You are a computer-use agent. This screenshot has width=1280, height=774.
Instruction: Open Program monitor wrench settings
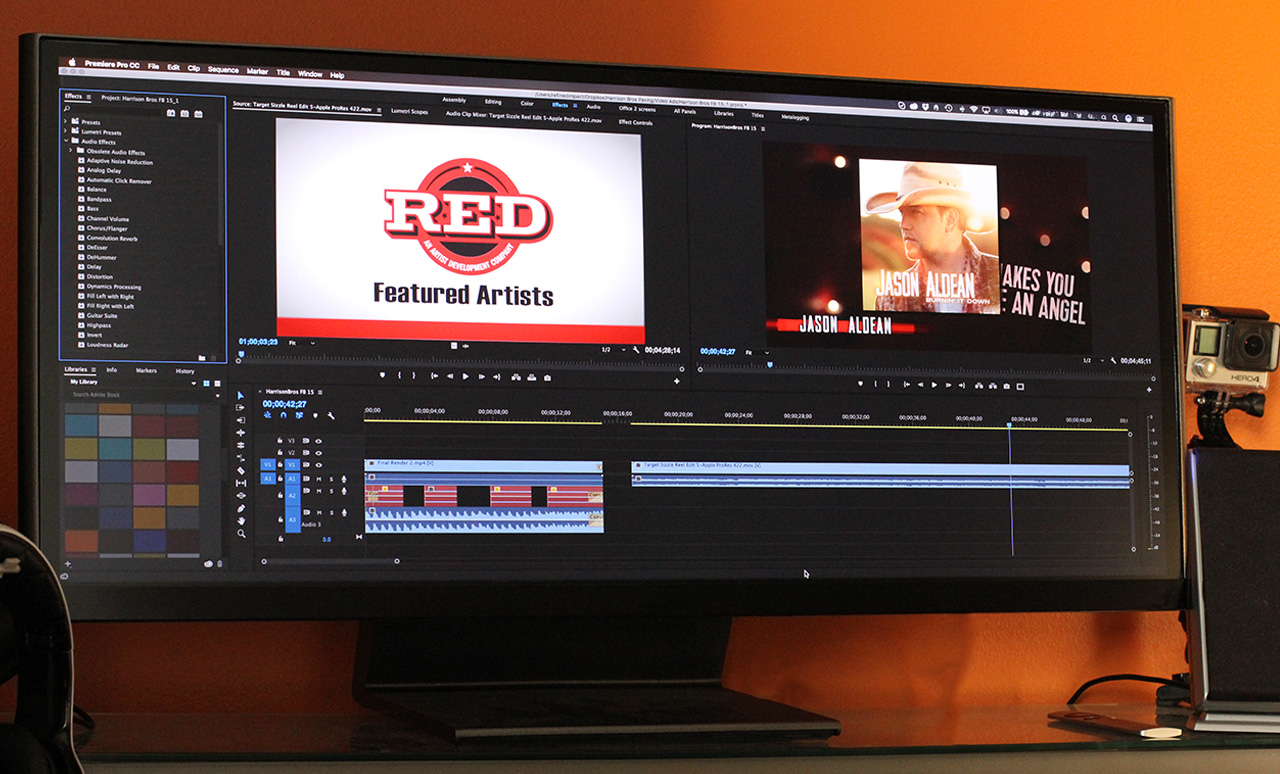click(x=1113, y=360)
